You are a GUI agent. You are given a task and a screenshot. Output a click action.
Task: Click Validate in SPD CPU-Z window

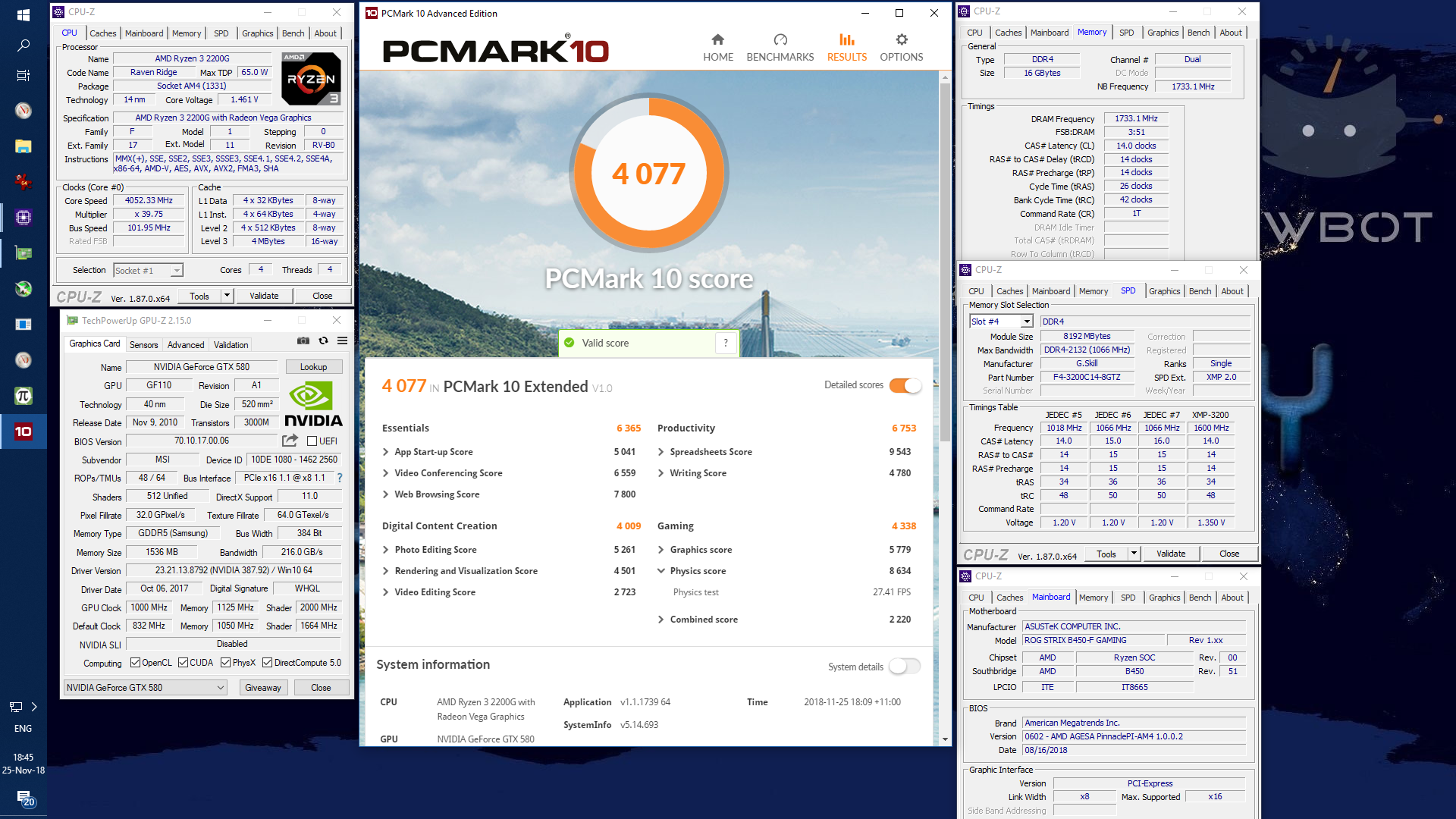pos(1171,554)
